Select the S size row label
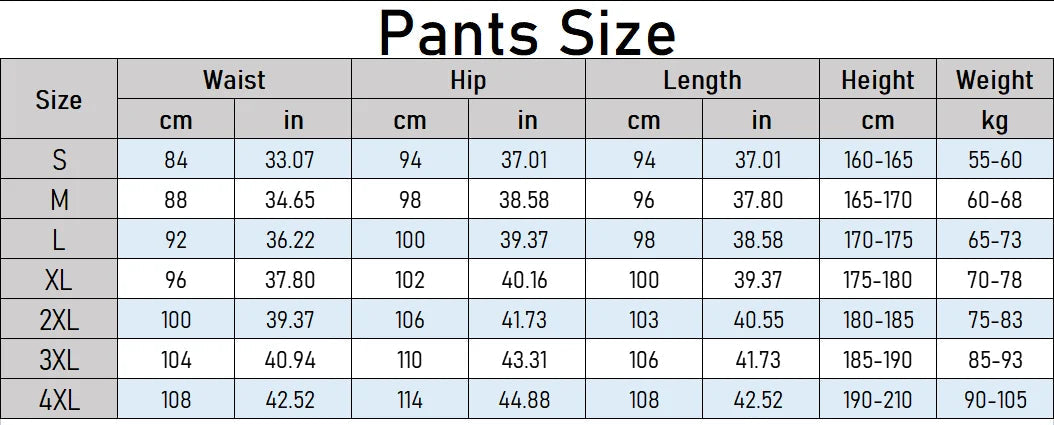Image resolution: width=1054 pixels, height=425 pixels. coord(59,160)
